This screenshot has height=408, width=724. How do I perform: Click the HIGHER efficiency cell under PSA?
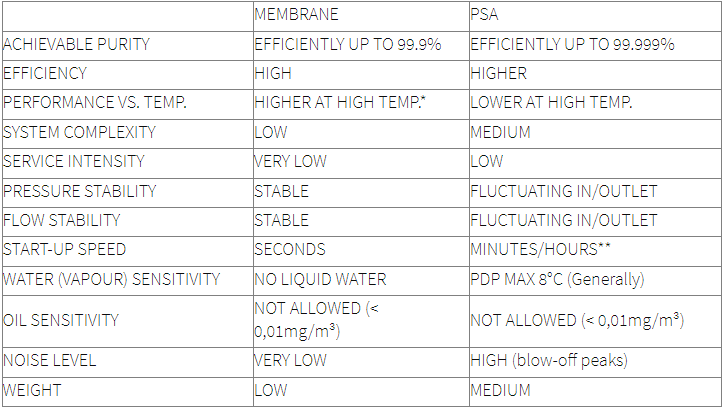click(x=498, y=73)
